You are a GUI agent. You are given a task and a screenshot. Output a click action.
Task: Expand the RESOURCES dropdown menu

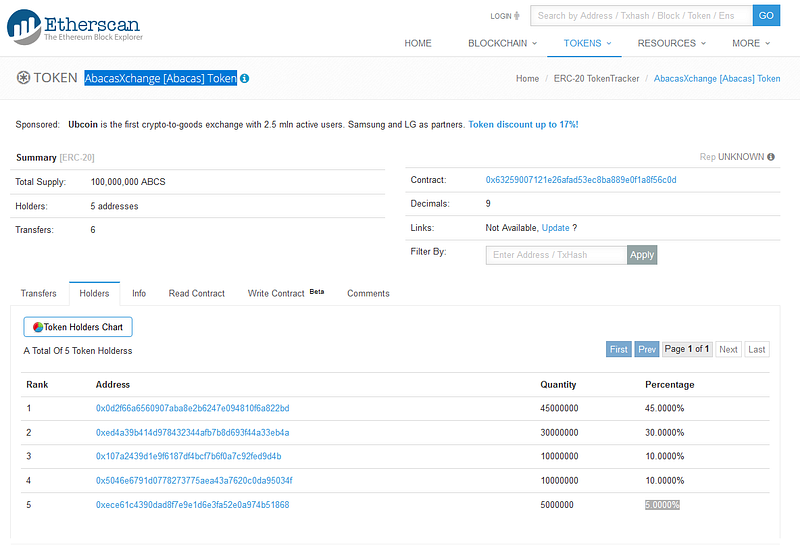[671, 43]
